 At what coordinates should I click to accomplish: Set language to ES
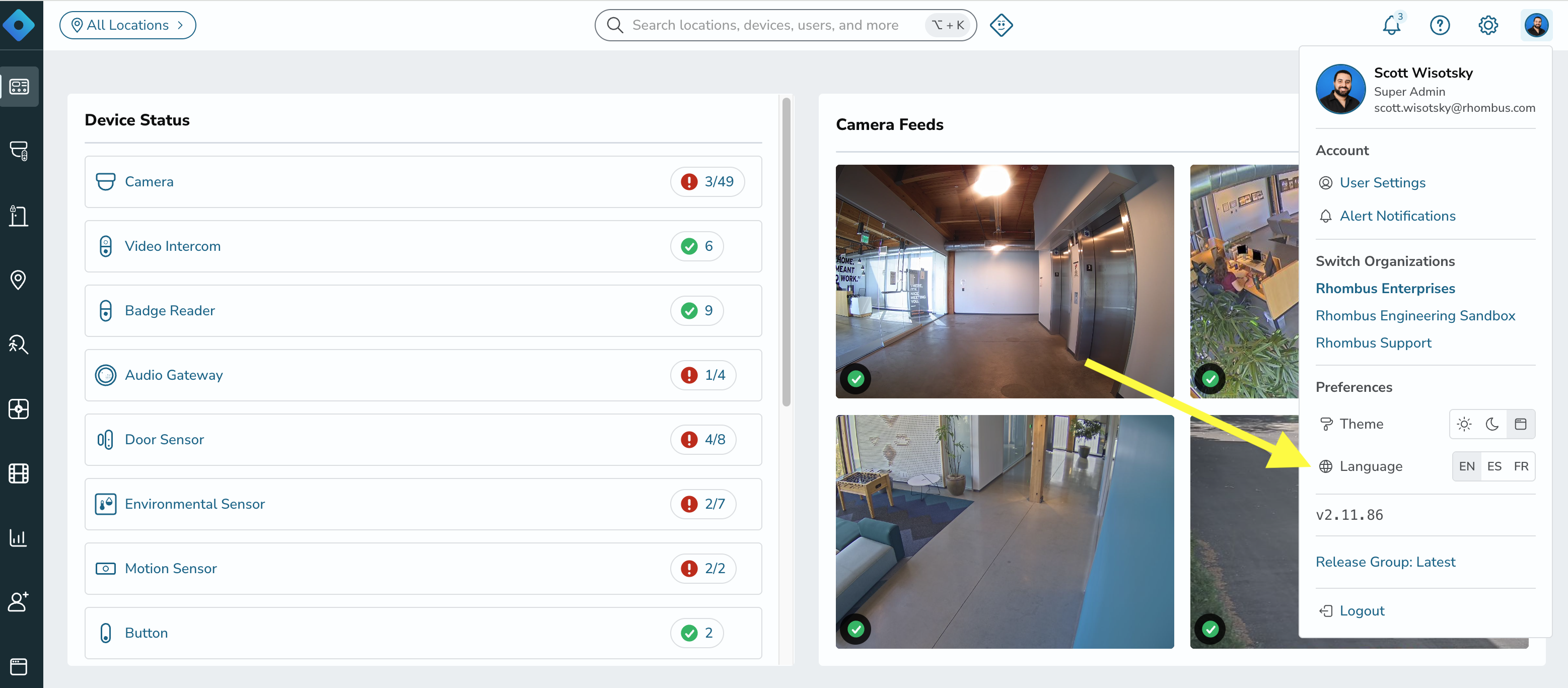tap(1494, 466)
